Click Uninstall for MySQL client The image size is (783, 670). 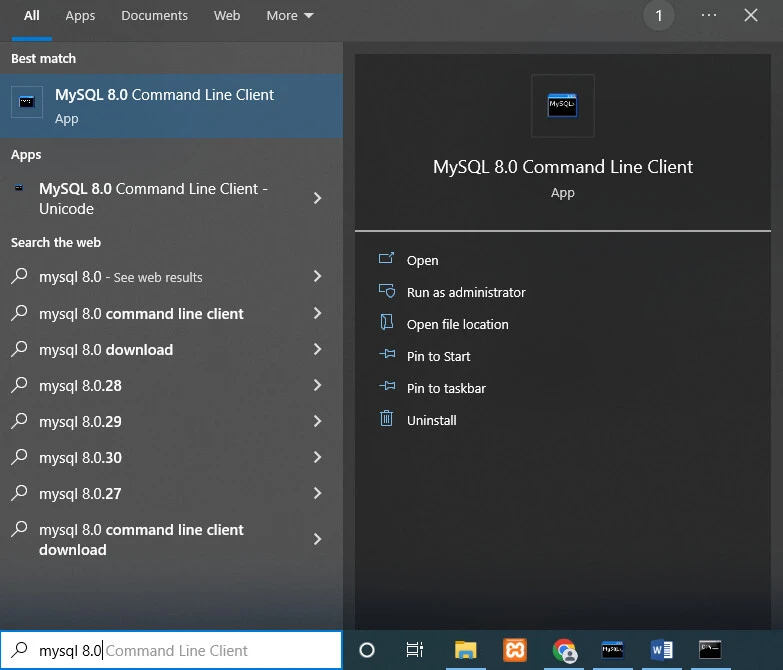[431, 420]
